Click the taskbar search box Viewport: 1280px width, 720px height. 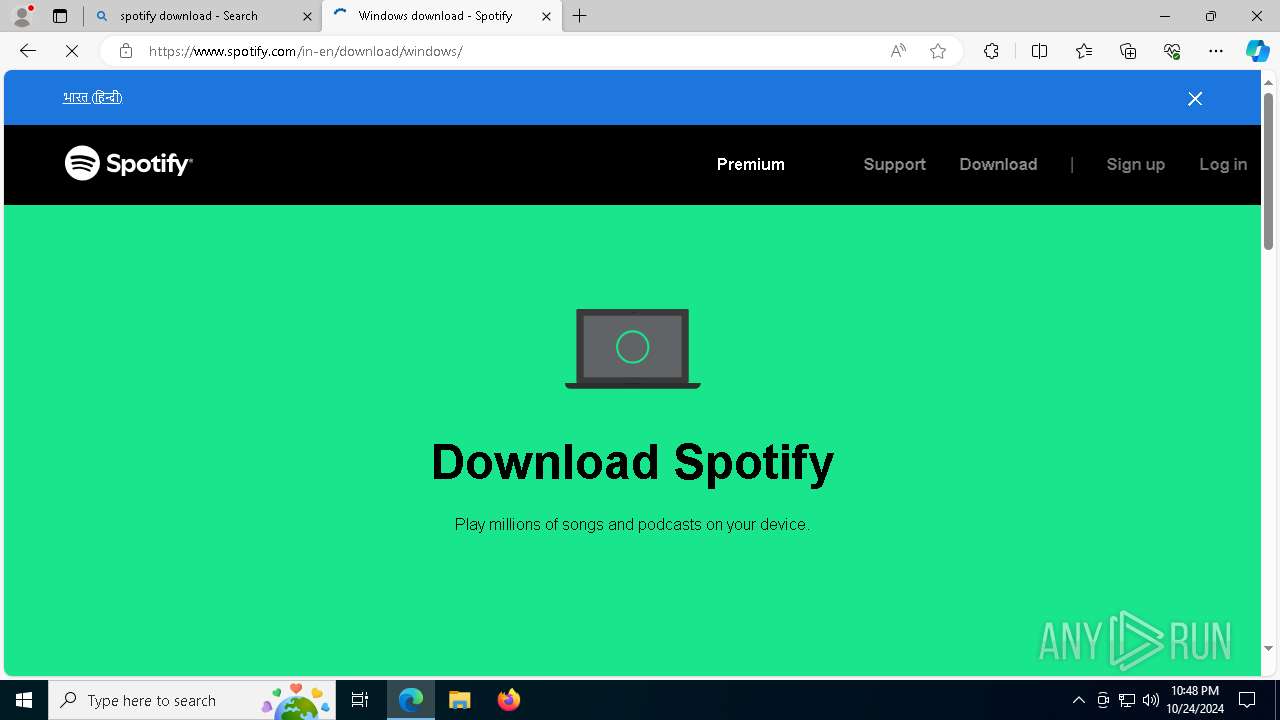(192, 700)
